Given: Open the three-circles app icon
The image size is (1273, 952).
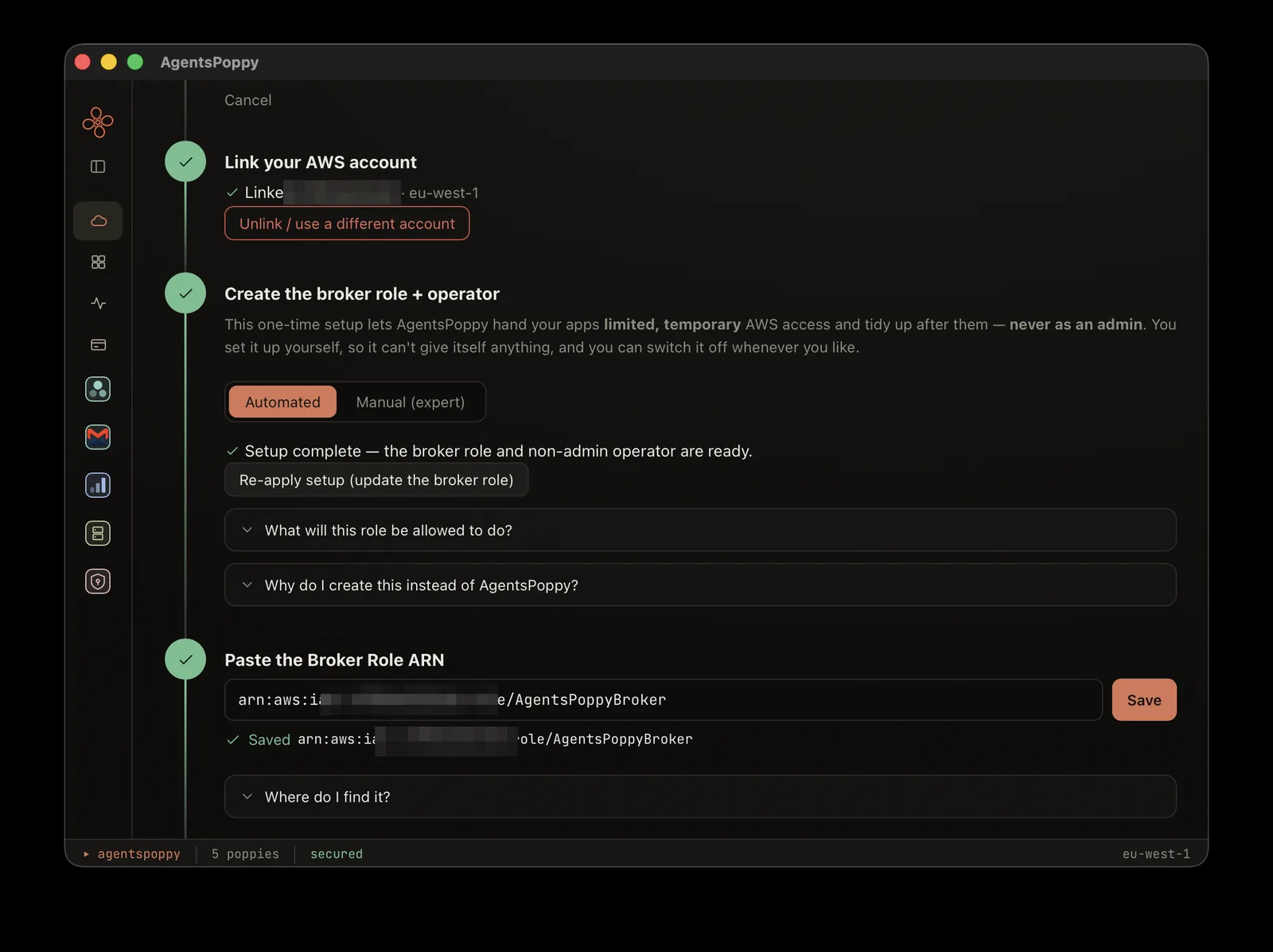Looking at the screenshot, I should pyautogui.click(x=98, y=389).
